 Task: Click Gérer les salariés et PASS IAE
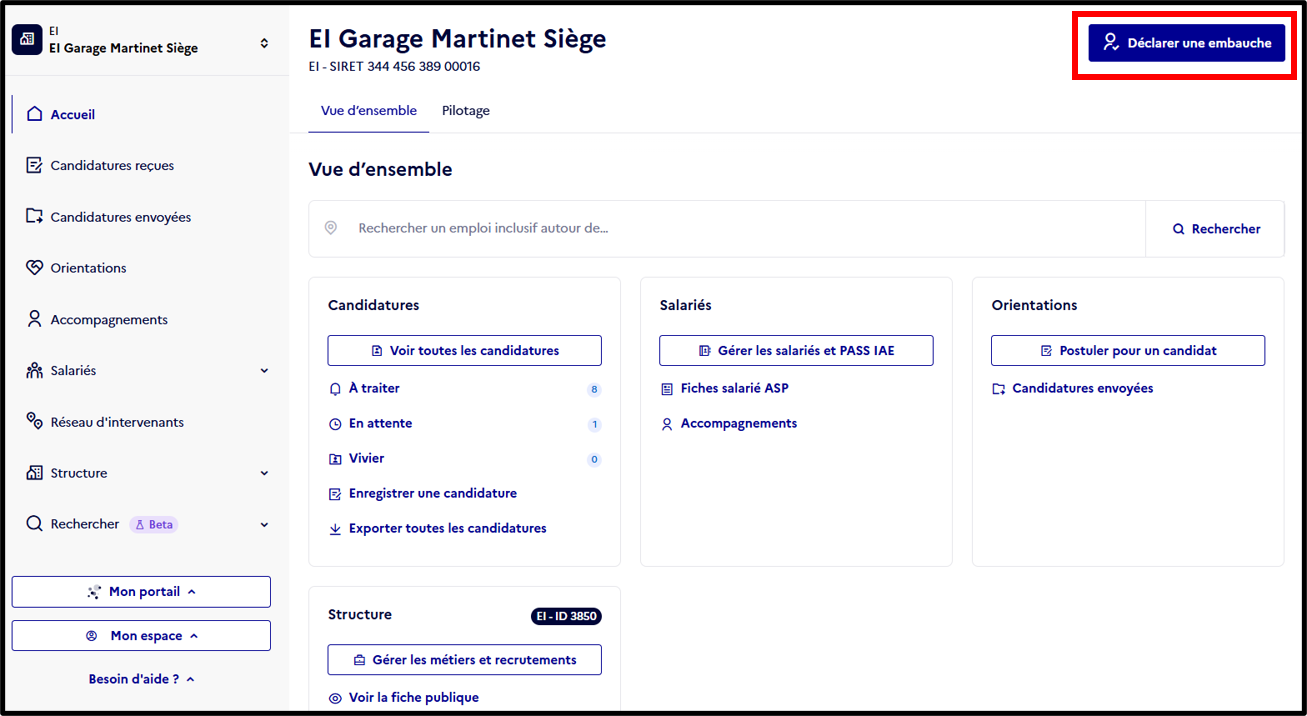coord(796,351)
